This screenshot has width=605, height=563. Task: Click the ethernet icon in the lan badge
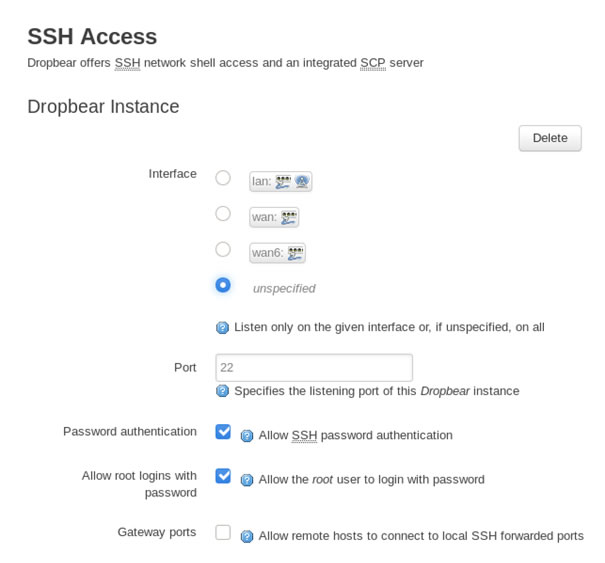point(283,182)
